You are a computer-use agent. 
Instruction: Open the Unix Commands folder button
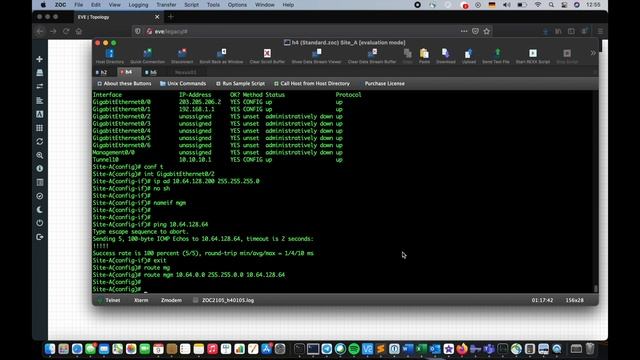183,83
